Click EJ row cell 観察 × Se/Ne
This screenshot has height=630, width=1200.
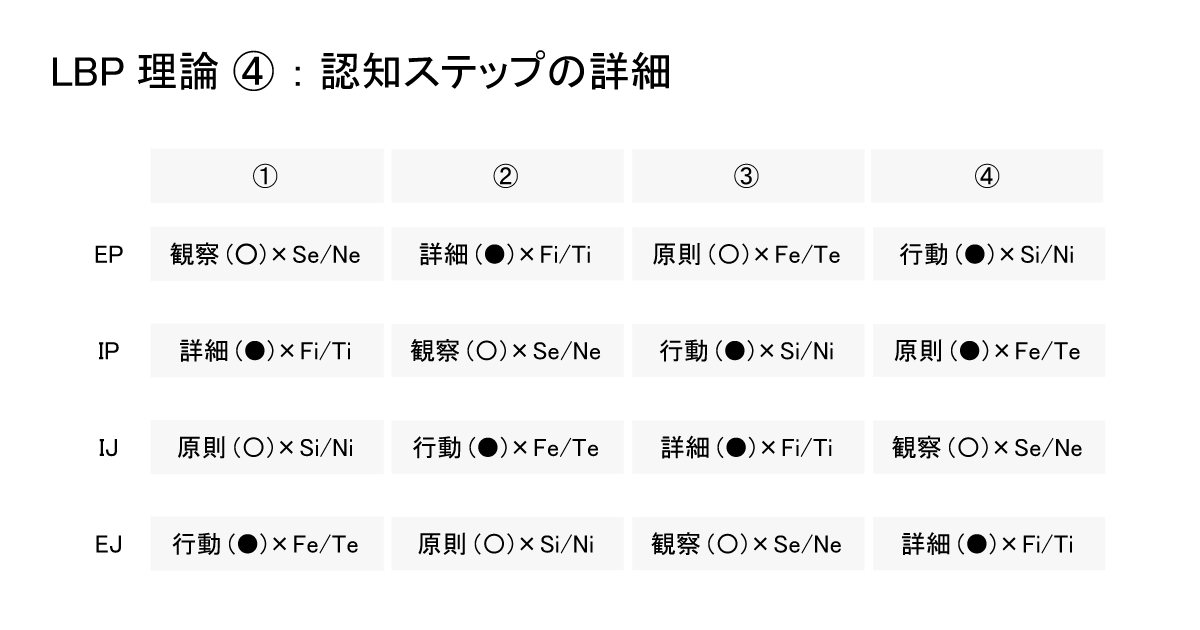(747, 544)
